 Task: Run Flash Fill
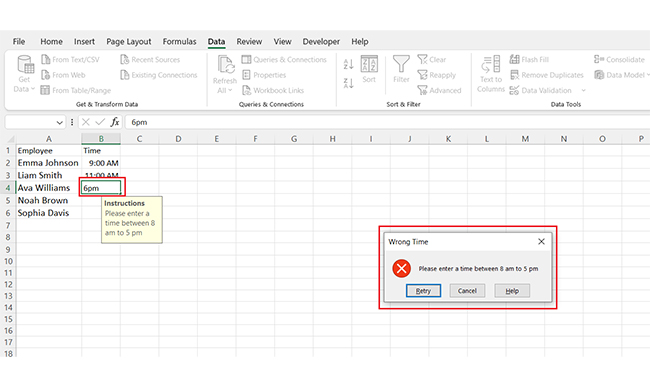[529, 60]
